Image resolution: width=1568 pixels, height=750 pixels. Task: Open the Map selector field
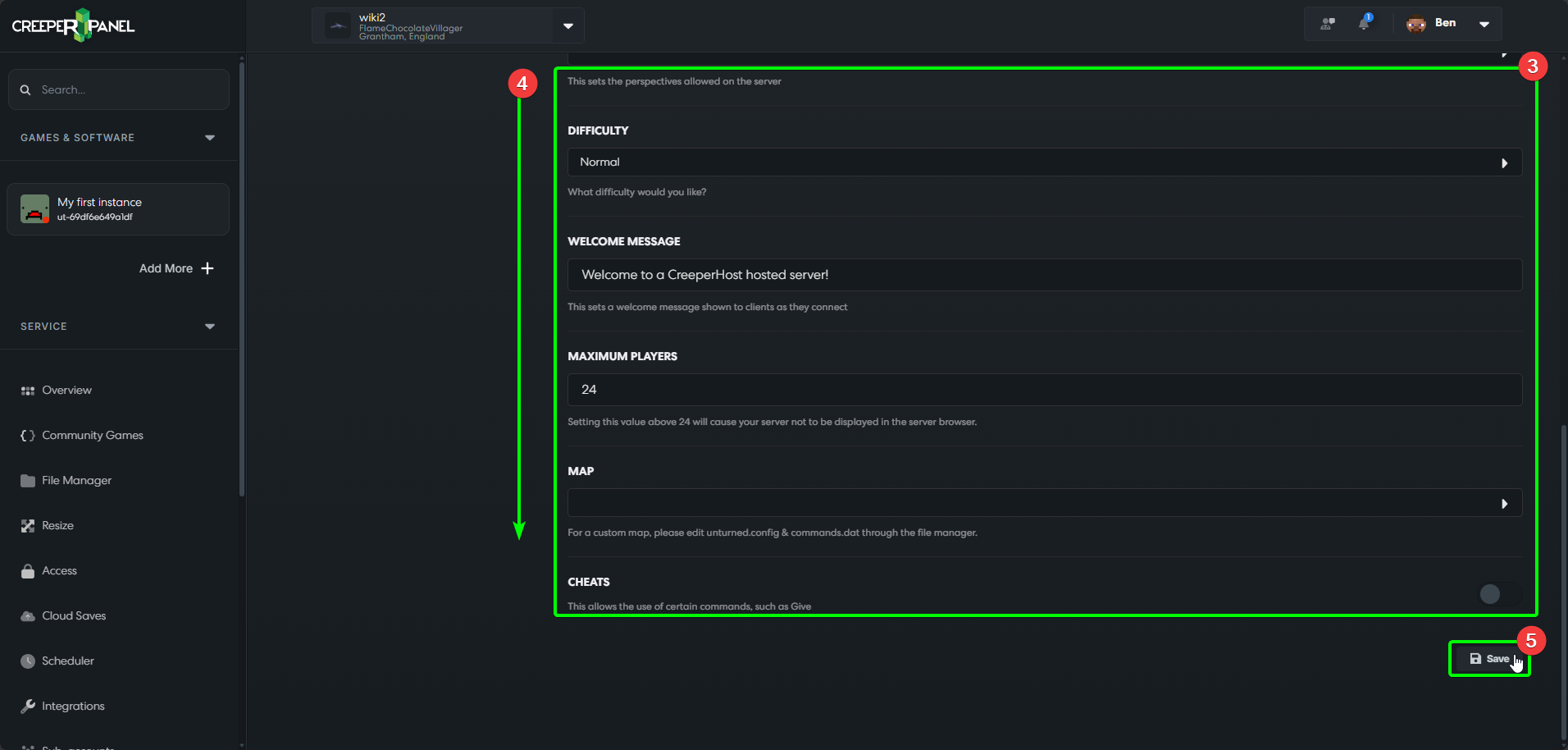coord(1043,502)
